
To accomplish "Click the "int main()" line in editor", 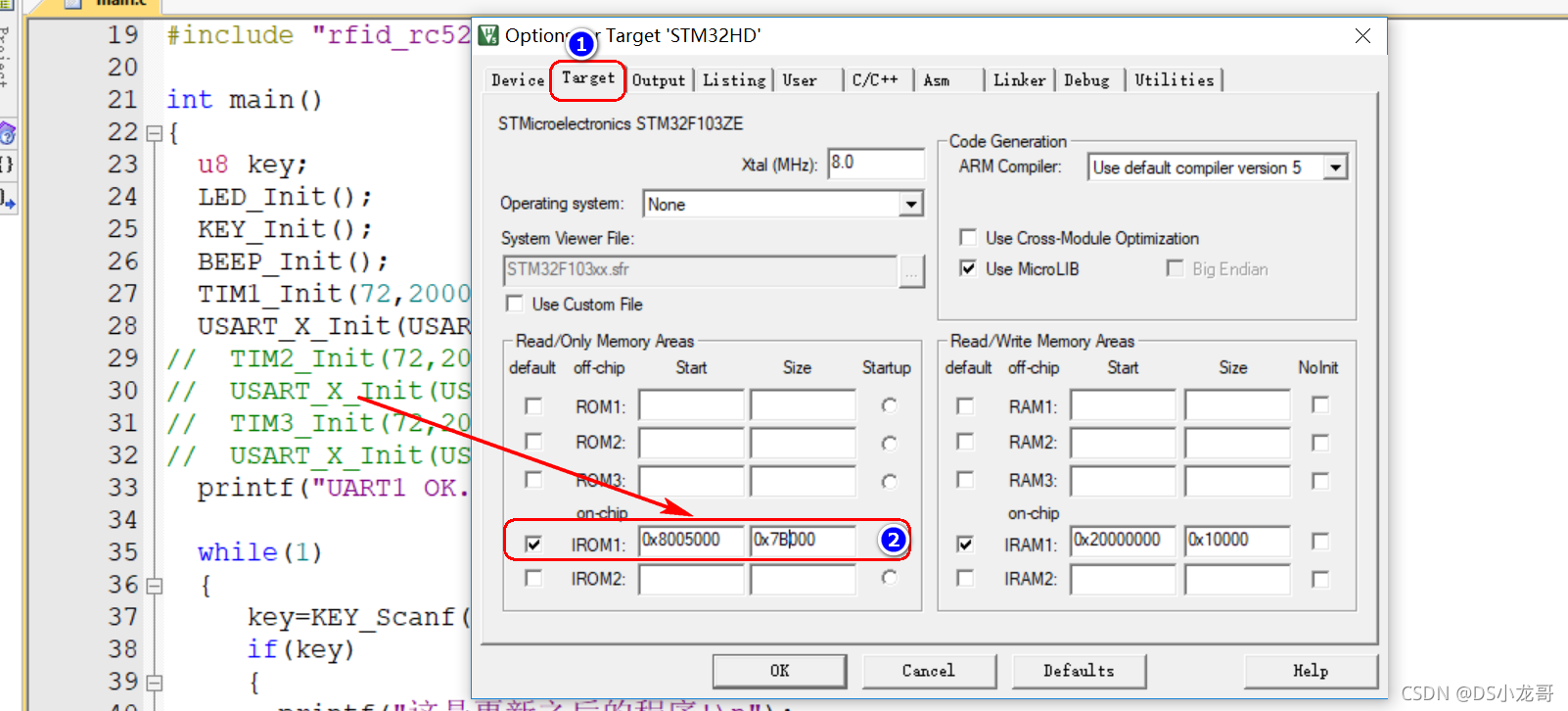I will pos(245,100).
